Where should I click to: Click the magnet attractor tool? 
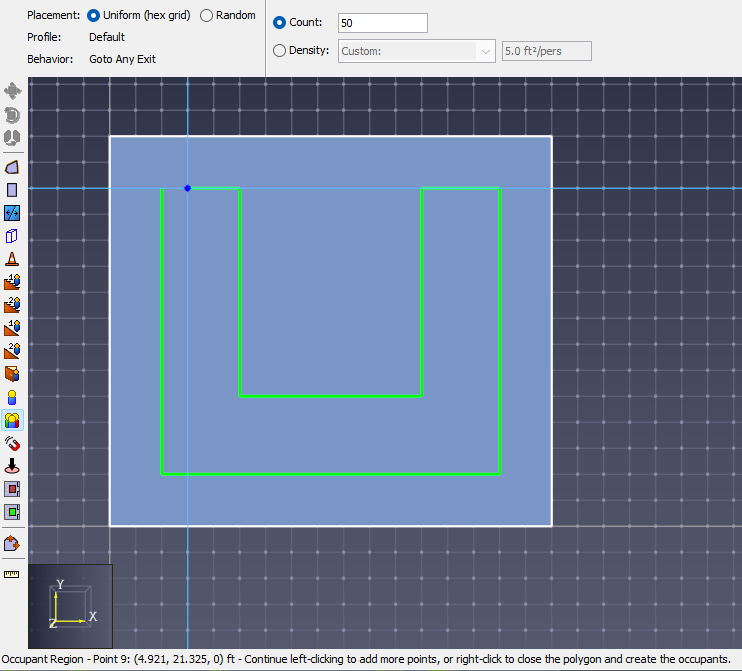point(12,444)
